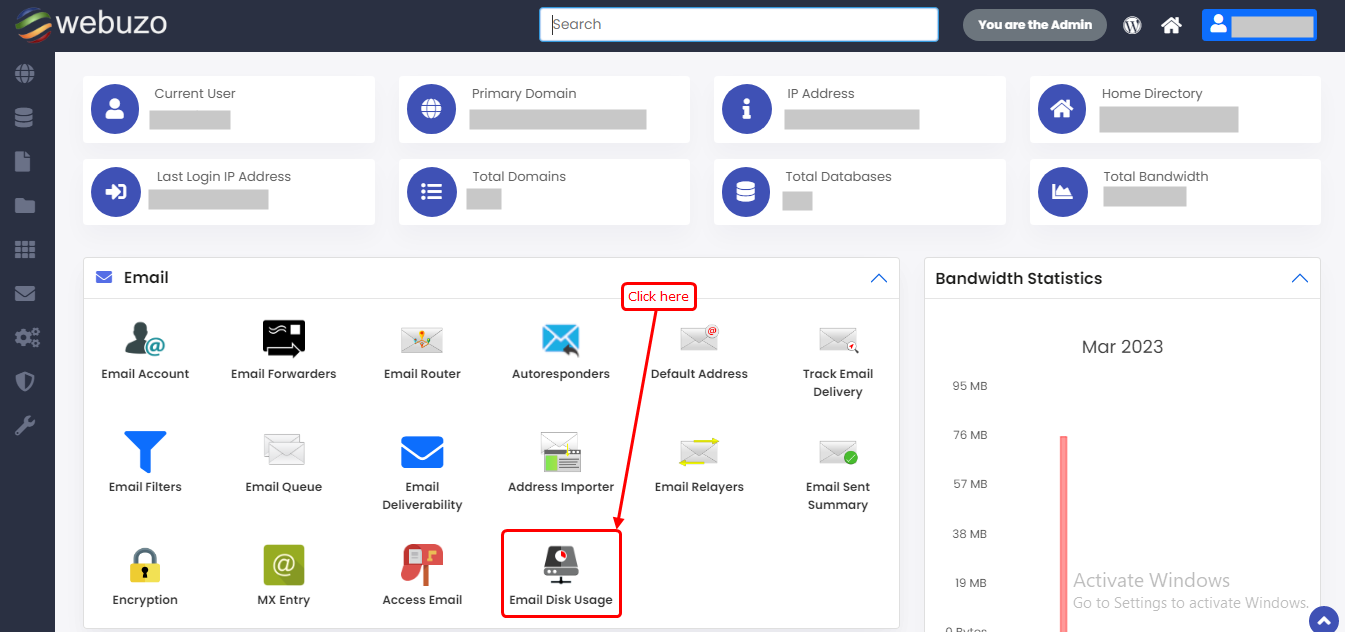The height and width of the screenshot is (632, 1345).
Task: Click the You are the Admin button
Action: point(1034,25)
